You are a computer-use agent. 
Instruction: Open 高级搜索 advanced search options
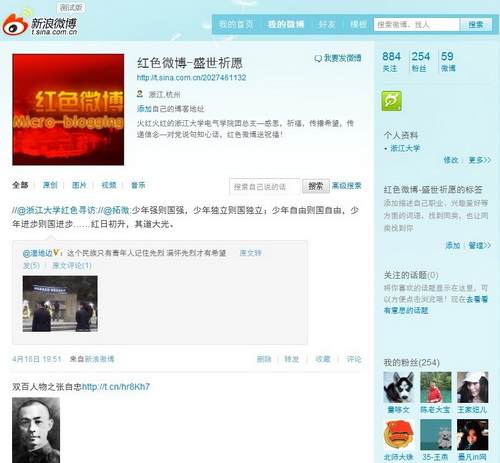[x=347, y=185]
